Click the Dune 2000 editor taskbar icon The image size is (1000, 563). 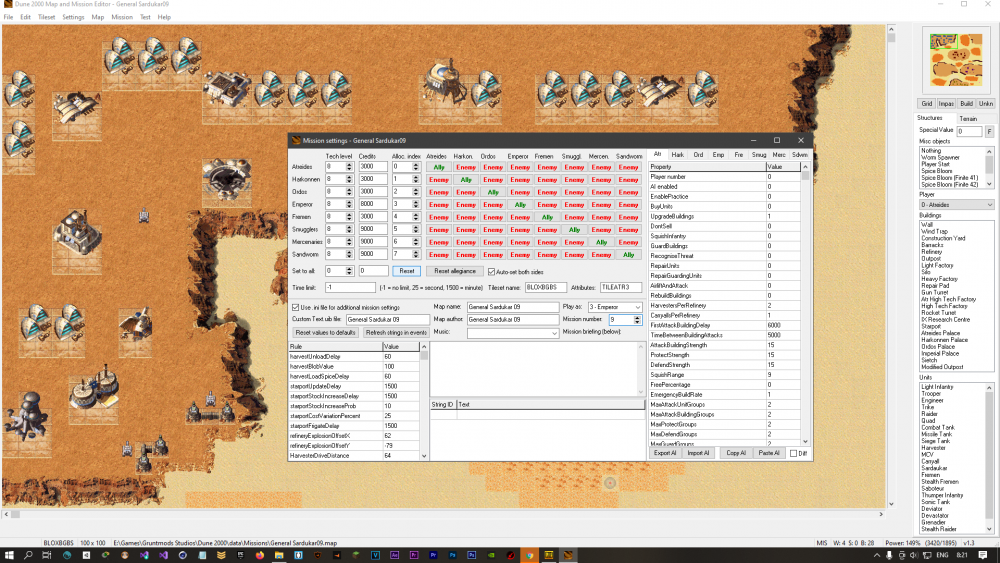tap(568, 555)
